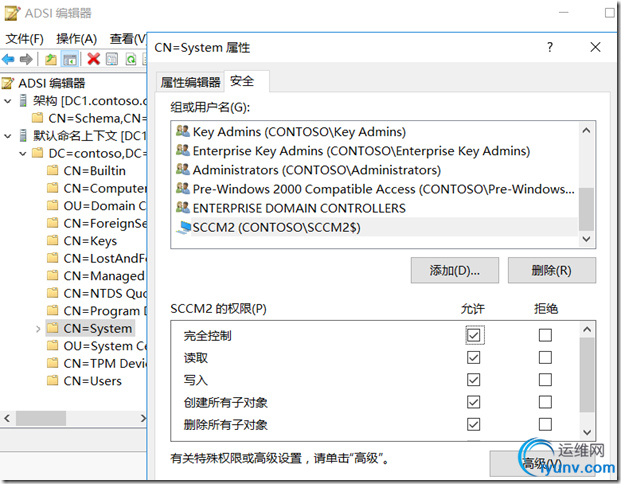Select CN=Schema node in the tree
621x484 pixels.
coord(97,118)
